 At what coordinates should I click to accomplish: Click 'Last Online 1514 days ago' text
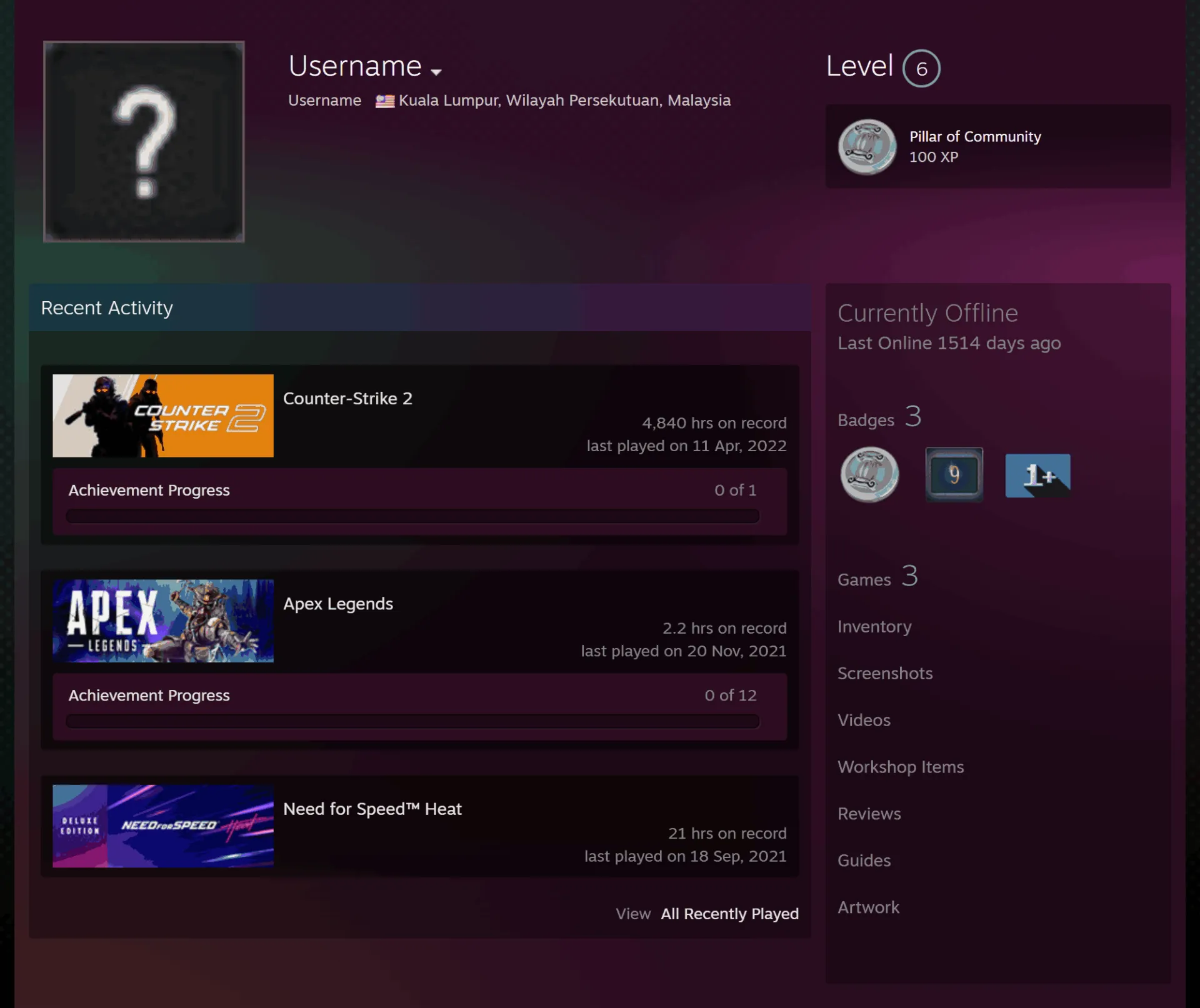[949, 343]
